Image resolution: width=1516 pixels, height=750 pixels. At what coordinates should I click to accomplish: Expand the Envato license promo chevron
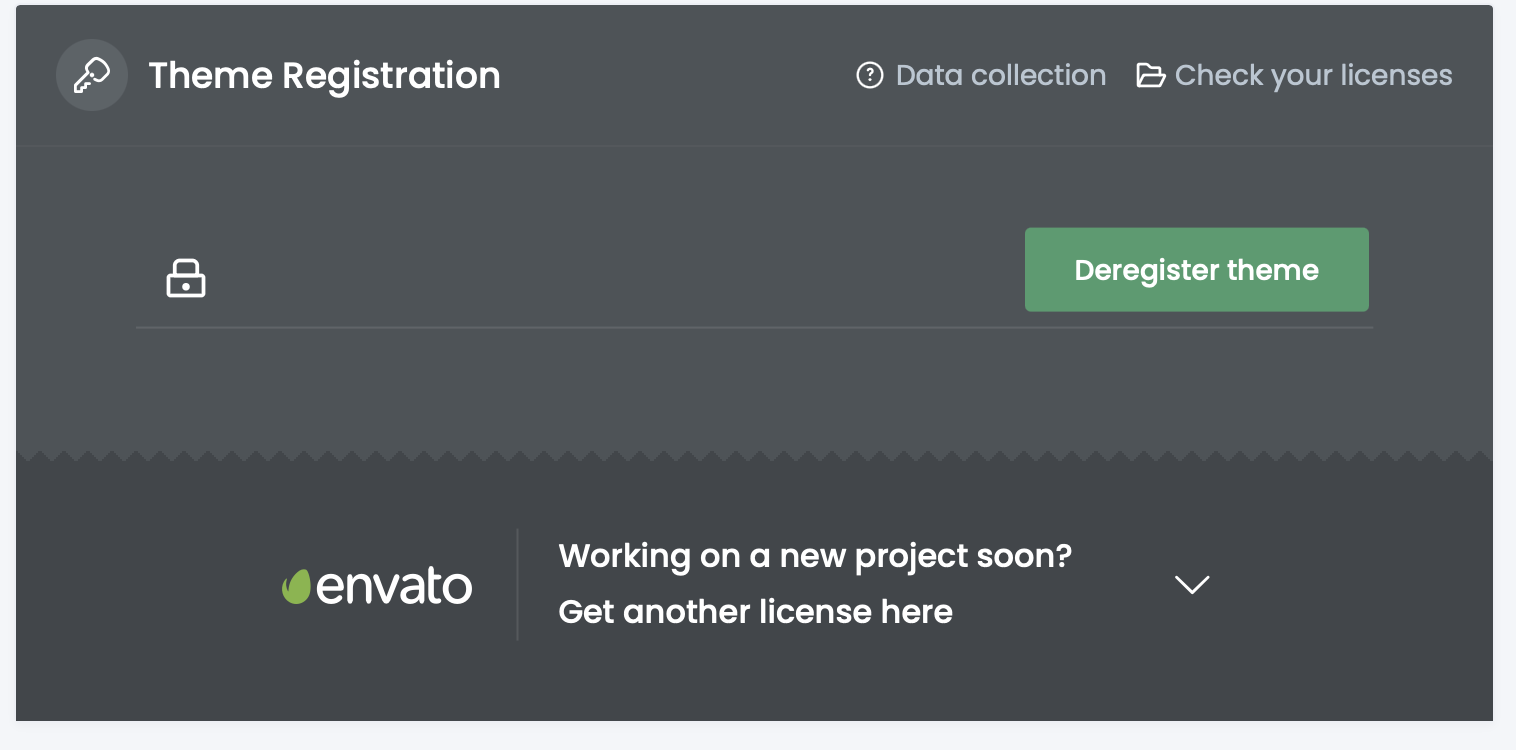[1192, 584]
